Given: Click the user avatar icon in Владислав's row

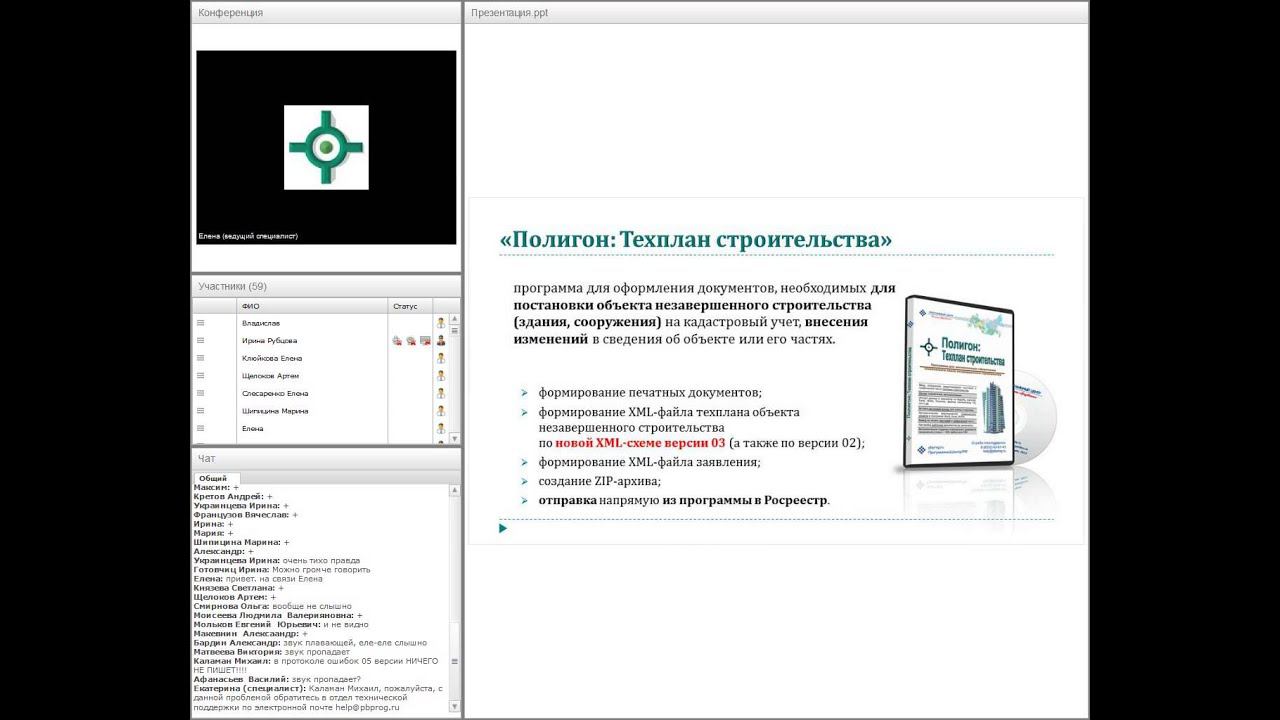Looking at the screenshot, I should point(440,323).
